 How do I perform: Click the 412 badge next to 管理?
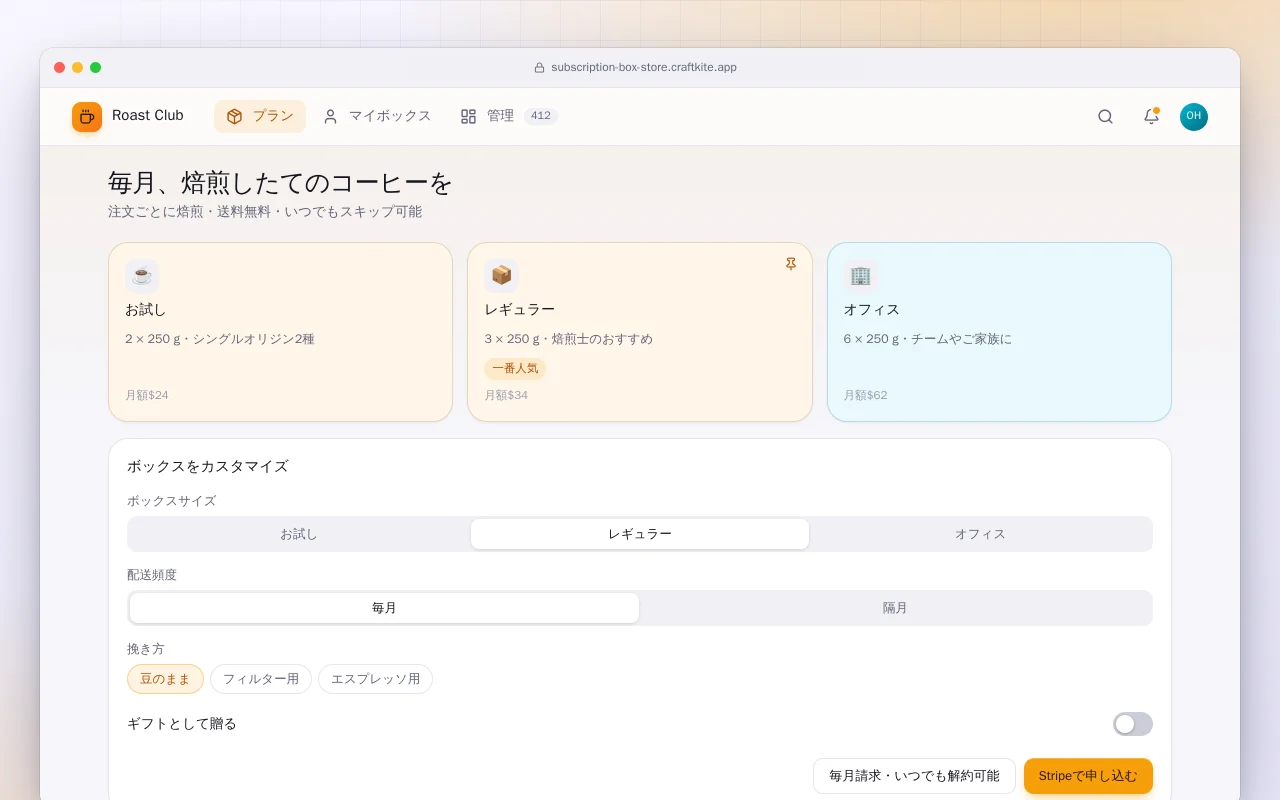click(x=541, y=116)
